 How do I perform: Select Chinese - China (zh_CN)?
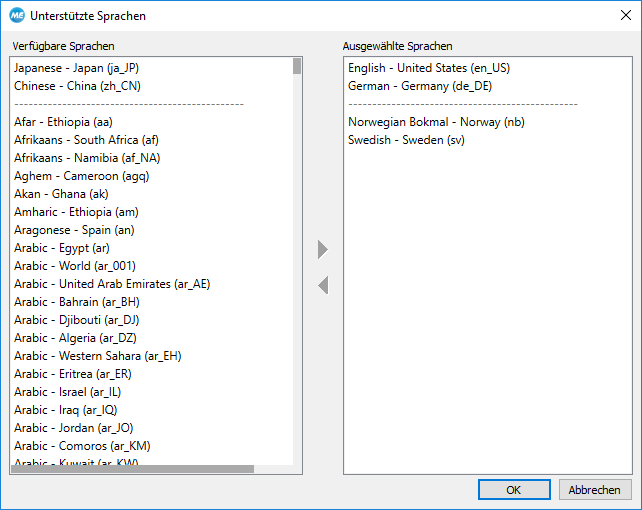[x=76, y=86]
